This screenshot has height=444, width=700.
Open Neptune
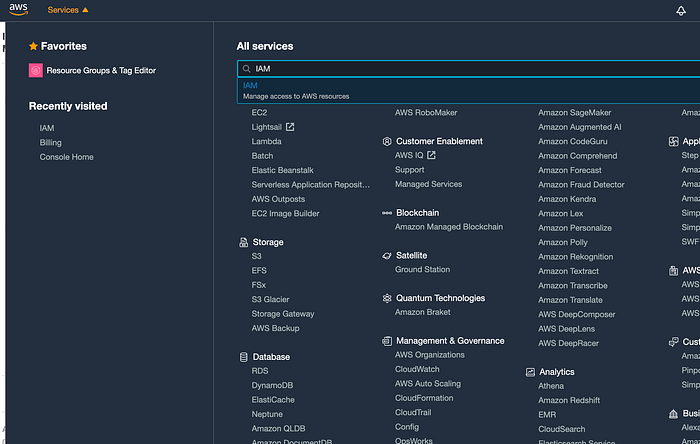[267, 414]
